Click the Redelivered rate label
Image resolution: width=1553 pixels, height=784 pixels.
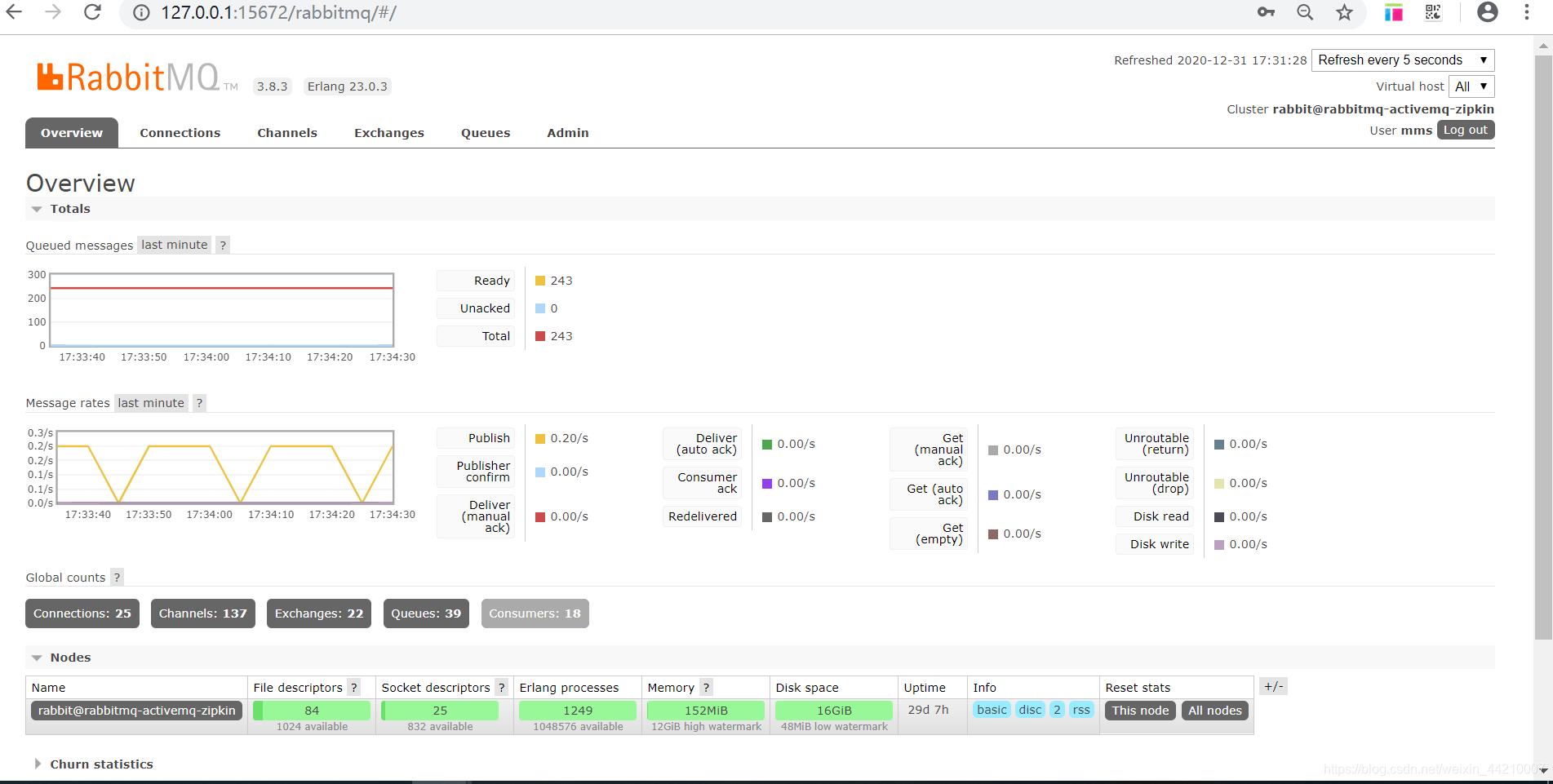tap(703, 516)
